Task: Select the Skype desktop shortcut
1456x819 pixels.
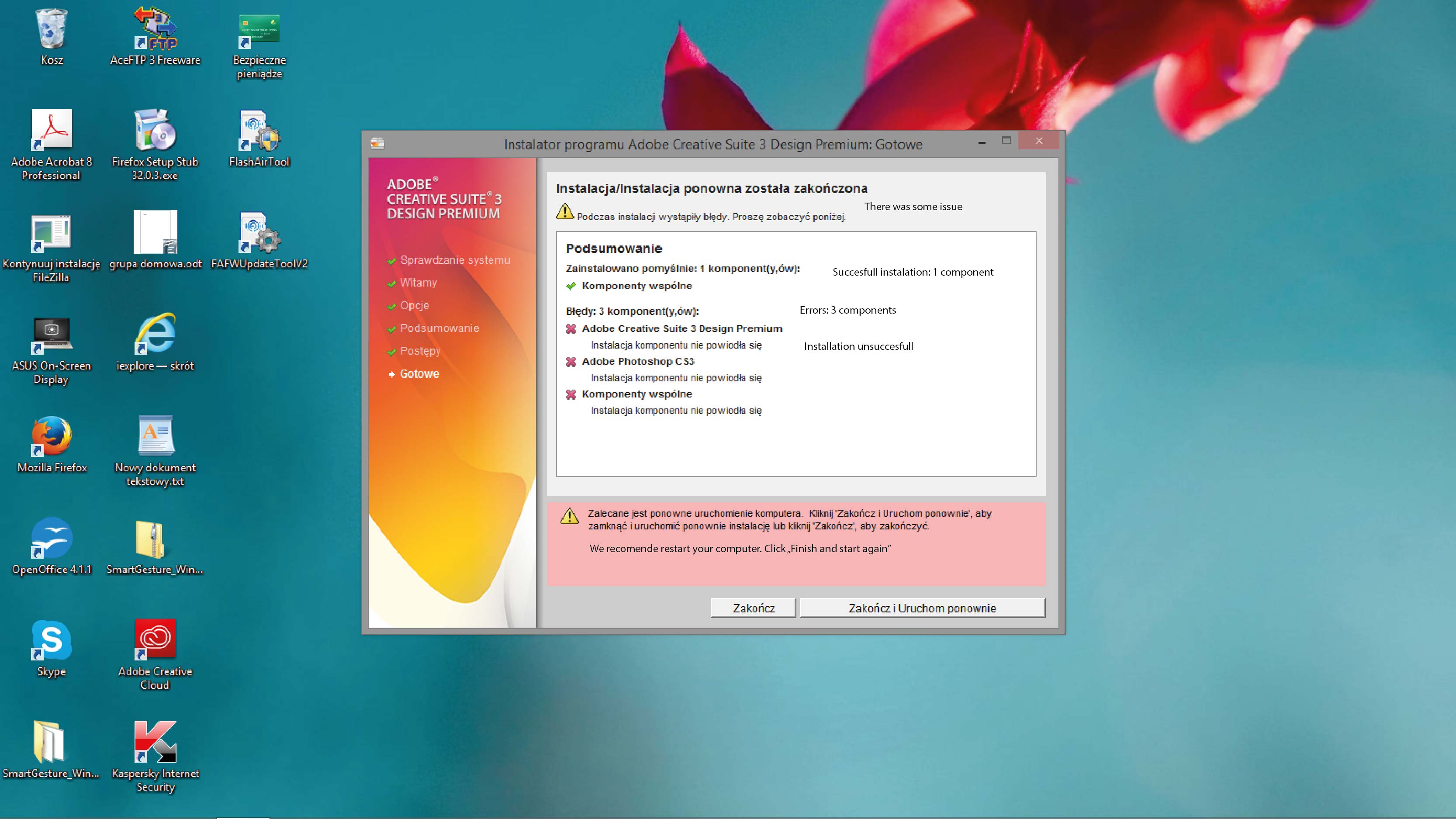Action: tap(52, 640)
